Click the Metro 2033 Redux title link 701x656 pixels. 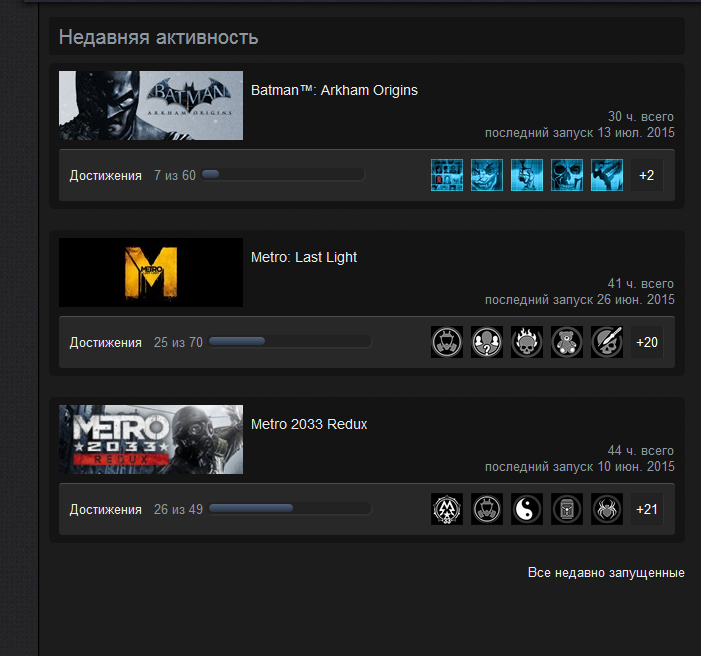309,424
